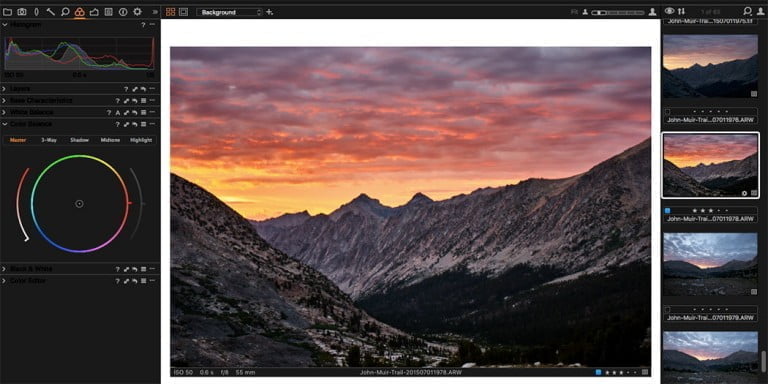Switch to the Highlight tab
768x384 pixels.
[x=141, y=140]
